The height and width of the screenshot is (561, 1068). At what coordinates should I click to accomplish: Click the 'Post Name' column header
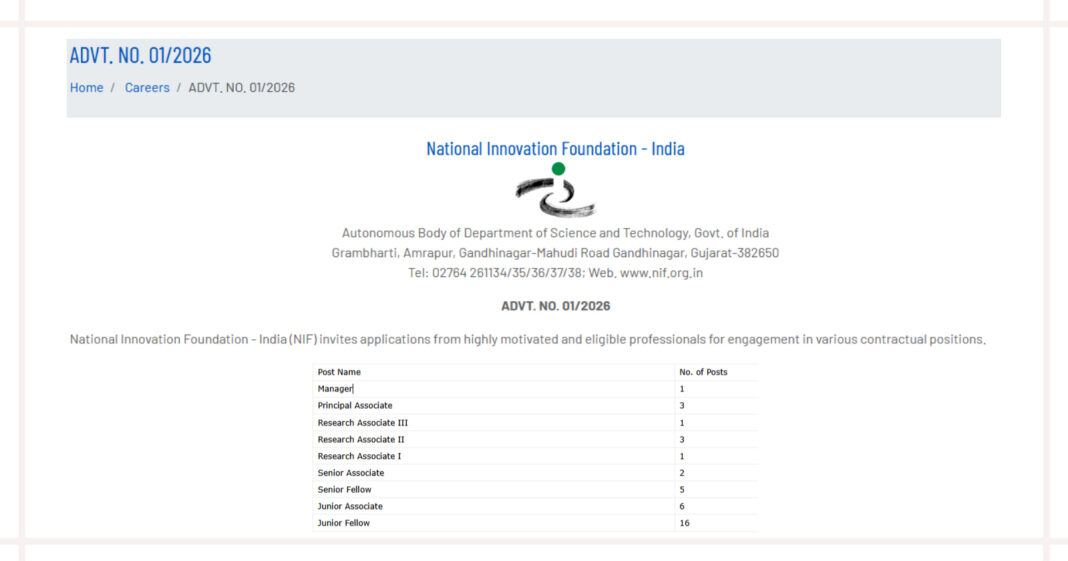pyautogui.click(x=339, y=372)
